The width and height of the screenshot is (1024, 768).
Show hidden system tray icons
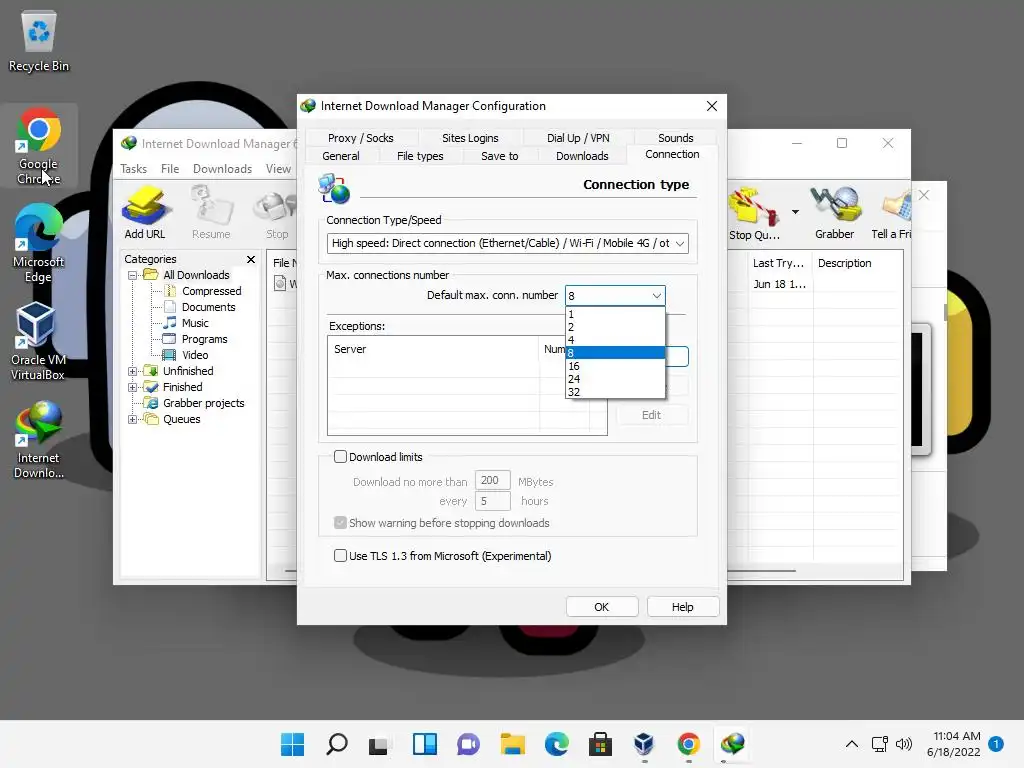(852, 744)
